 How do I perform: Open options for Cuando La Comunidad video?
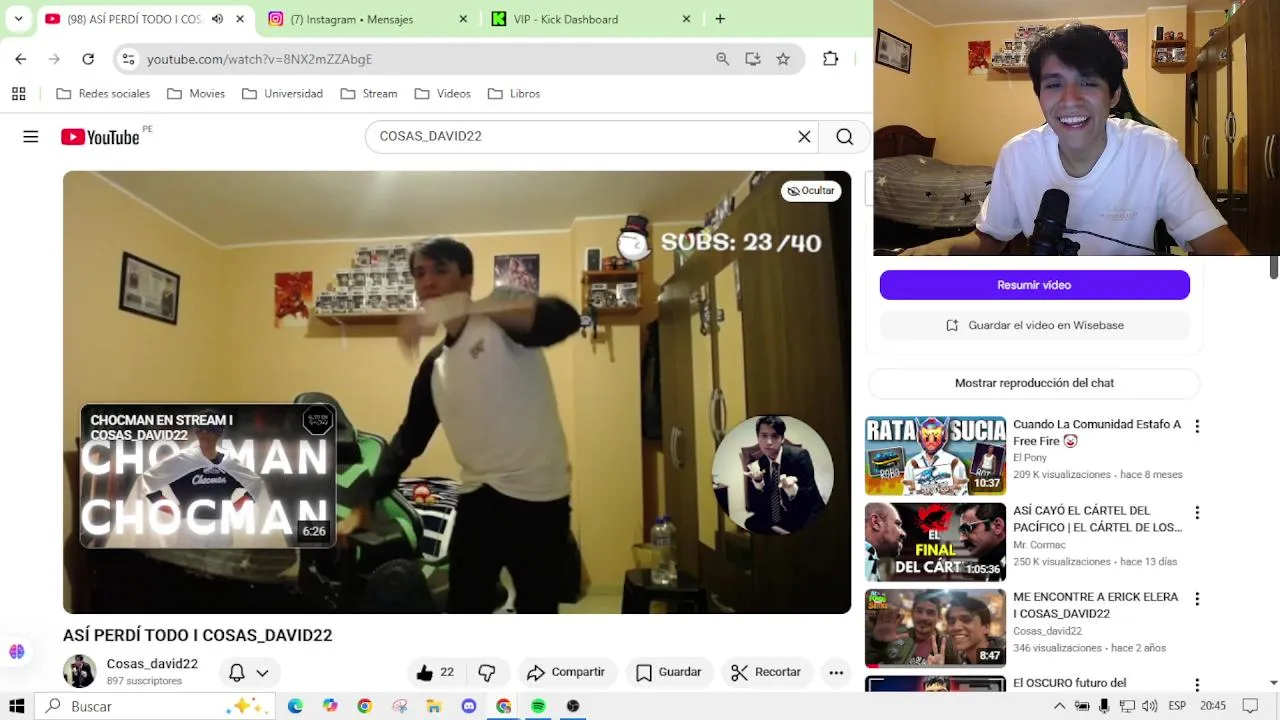click(x=1197, y=426)
